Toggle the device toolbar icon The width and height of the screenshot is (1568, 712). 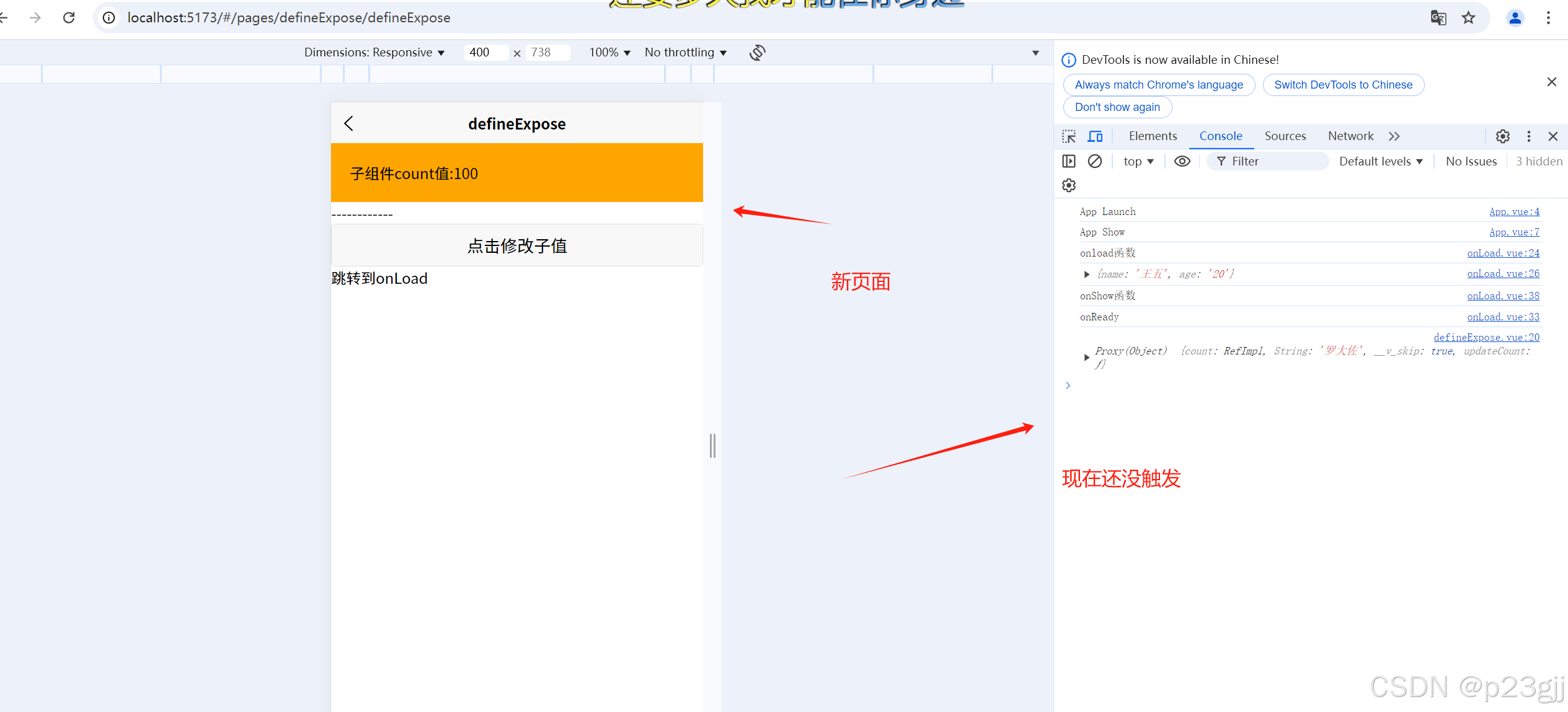point(1096,136)
